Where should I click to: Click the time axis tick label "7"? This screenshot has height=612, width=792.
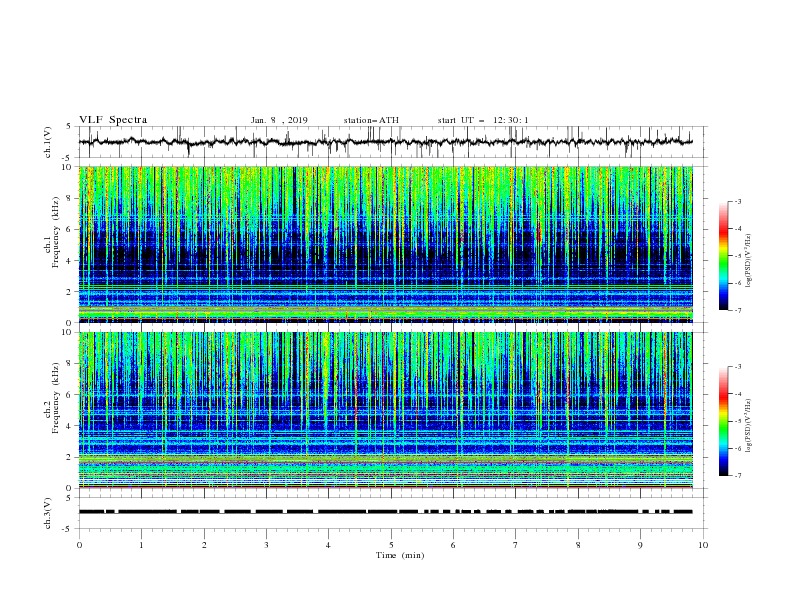coord(515,545)
